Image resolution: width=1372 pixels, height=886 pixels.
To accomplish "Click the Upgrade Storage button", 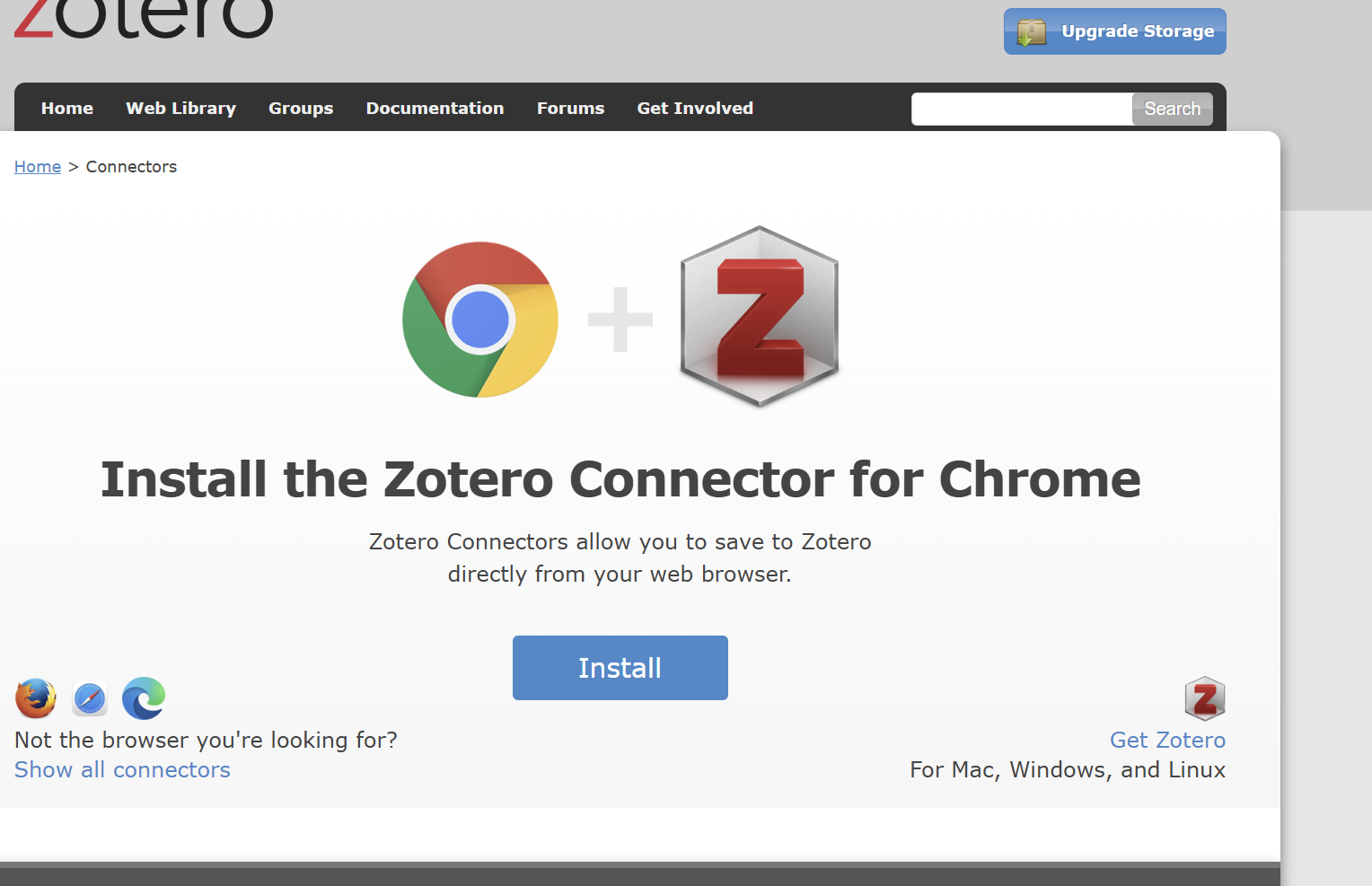I will [1115, 31].
